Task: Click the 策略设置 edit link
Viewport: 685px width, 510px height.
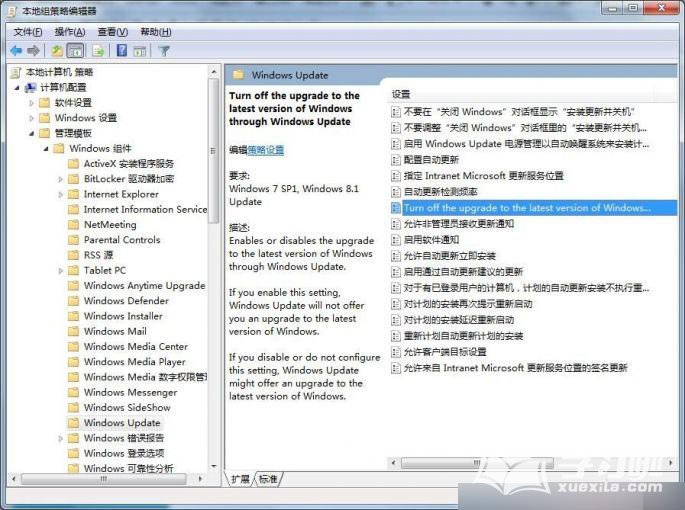Action: click(266, 149)
